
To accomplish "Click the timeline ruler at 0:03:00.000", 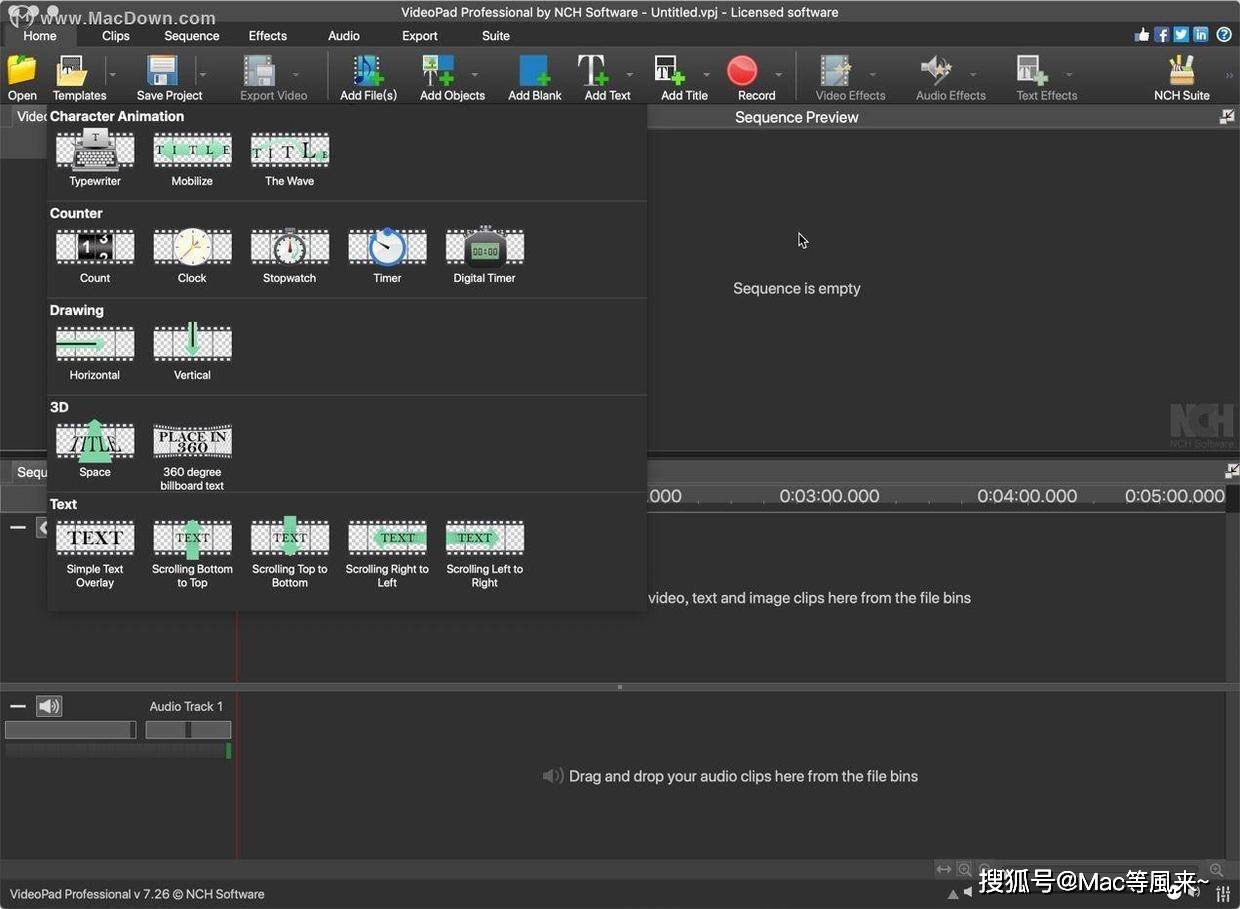I will click(x=829, y=496).
